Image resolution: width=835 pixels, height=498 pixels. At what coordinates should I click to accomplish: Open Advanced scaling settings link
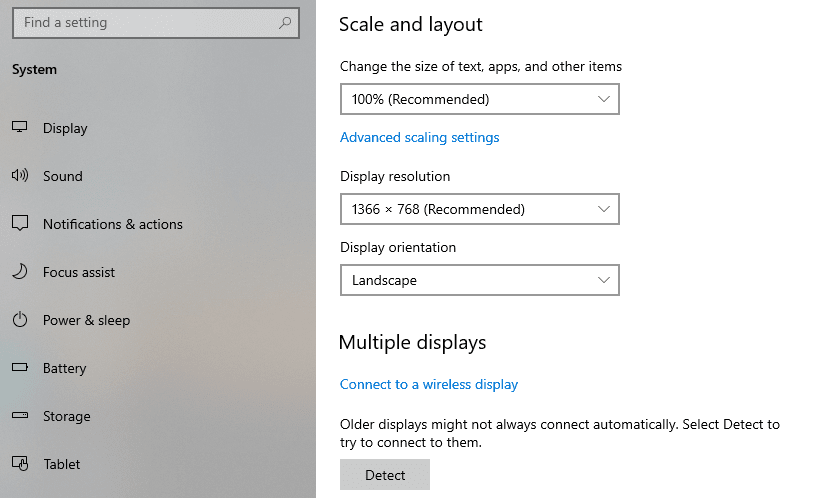pyautogui.click(x=419, y=137)
